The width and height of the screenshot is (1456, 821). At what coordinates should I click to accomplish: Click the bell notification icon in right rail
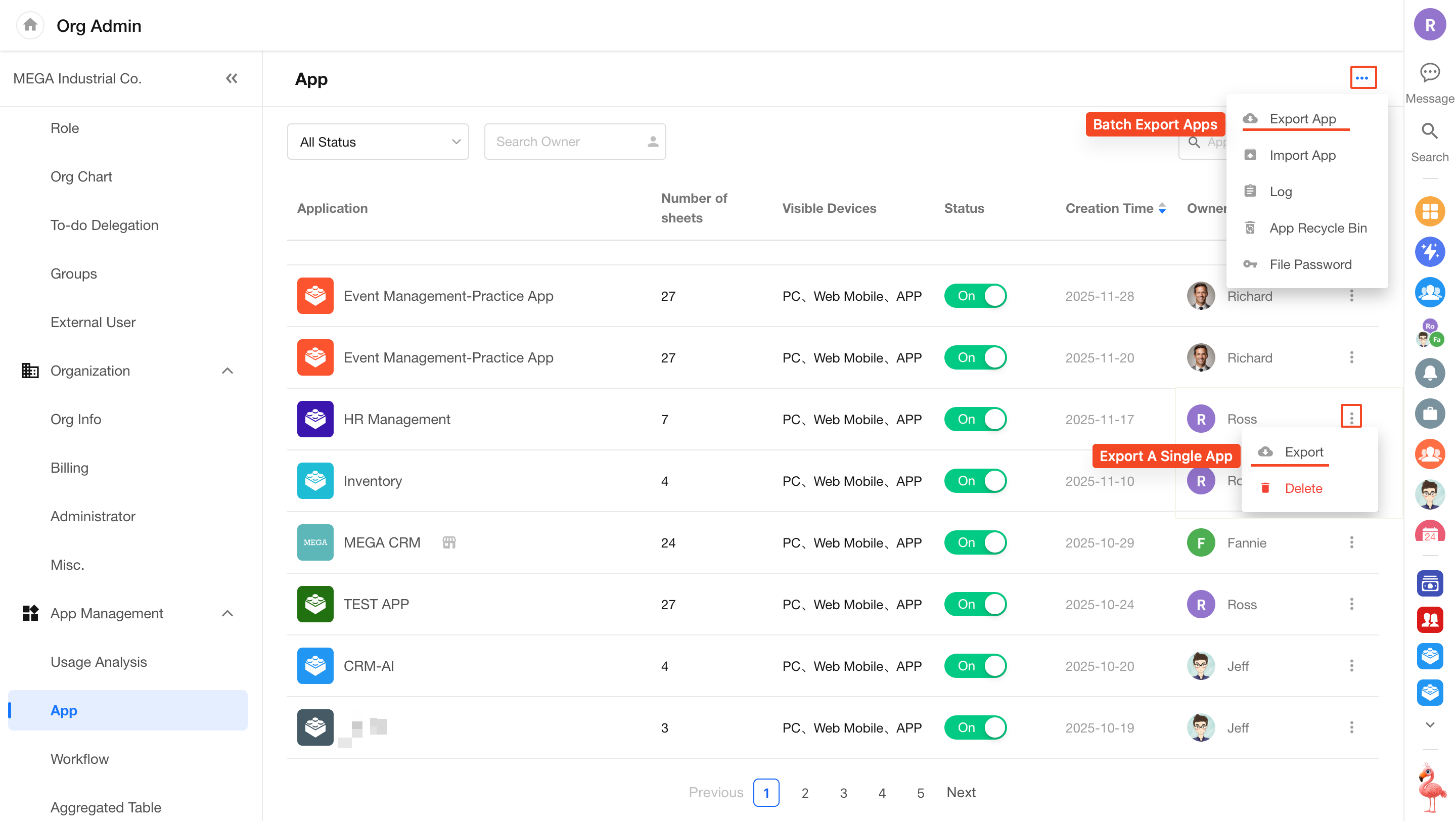[1429, 373]
